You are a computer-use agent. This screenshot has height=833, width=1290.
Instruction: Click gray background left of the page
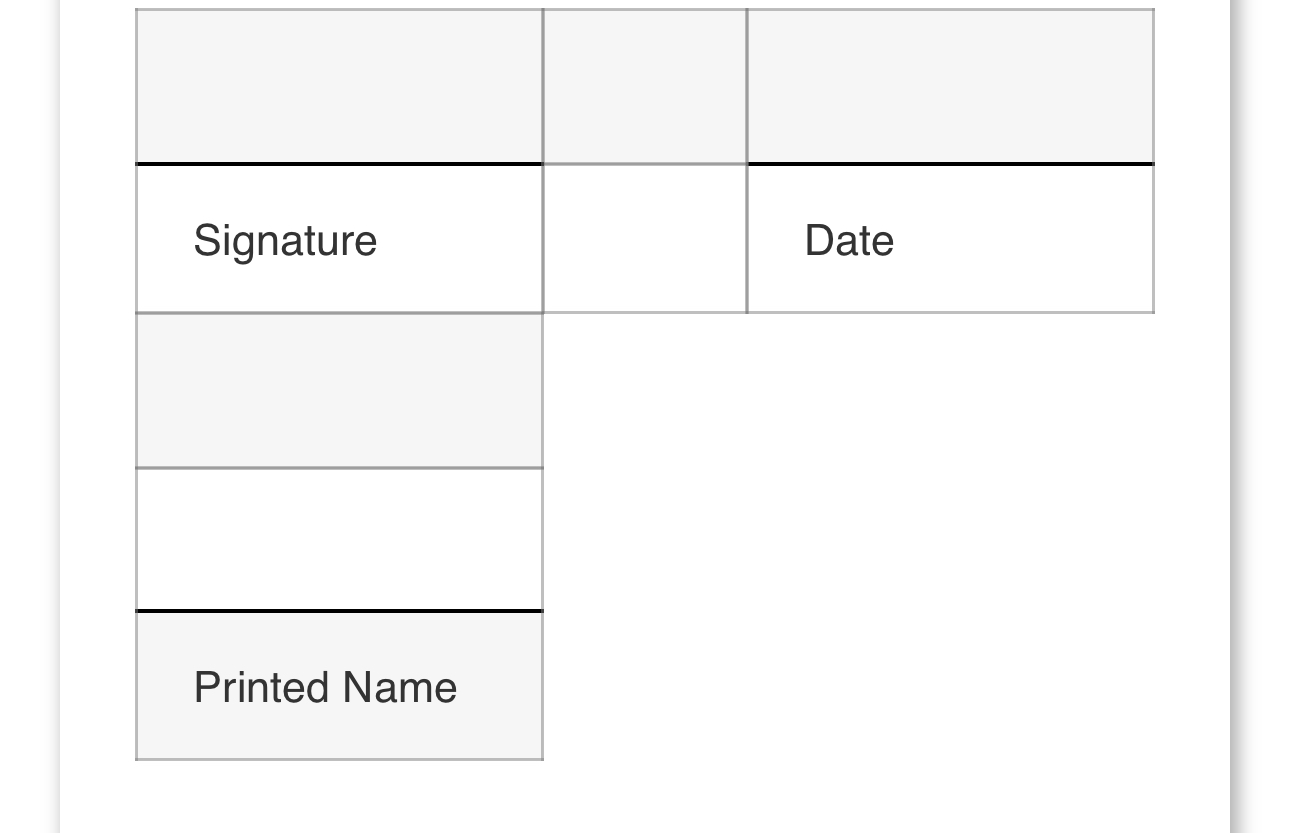coord(28,400)
